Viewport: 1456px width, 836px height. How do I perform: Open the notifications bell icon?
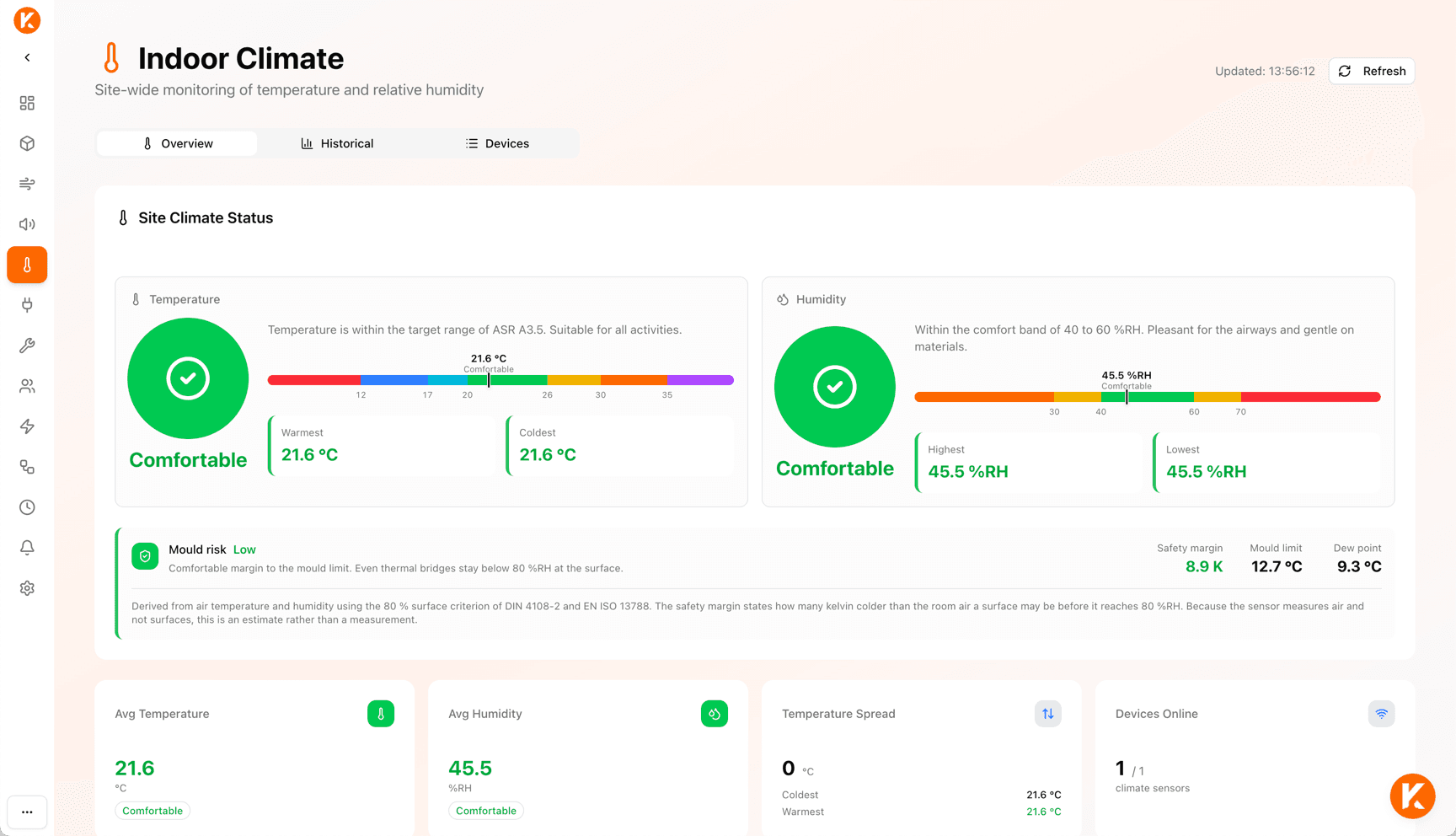(x=27, y=548)
